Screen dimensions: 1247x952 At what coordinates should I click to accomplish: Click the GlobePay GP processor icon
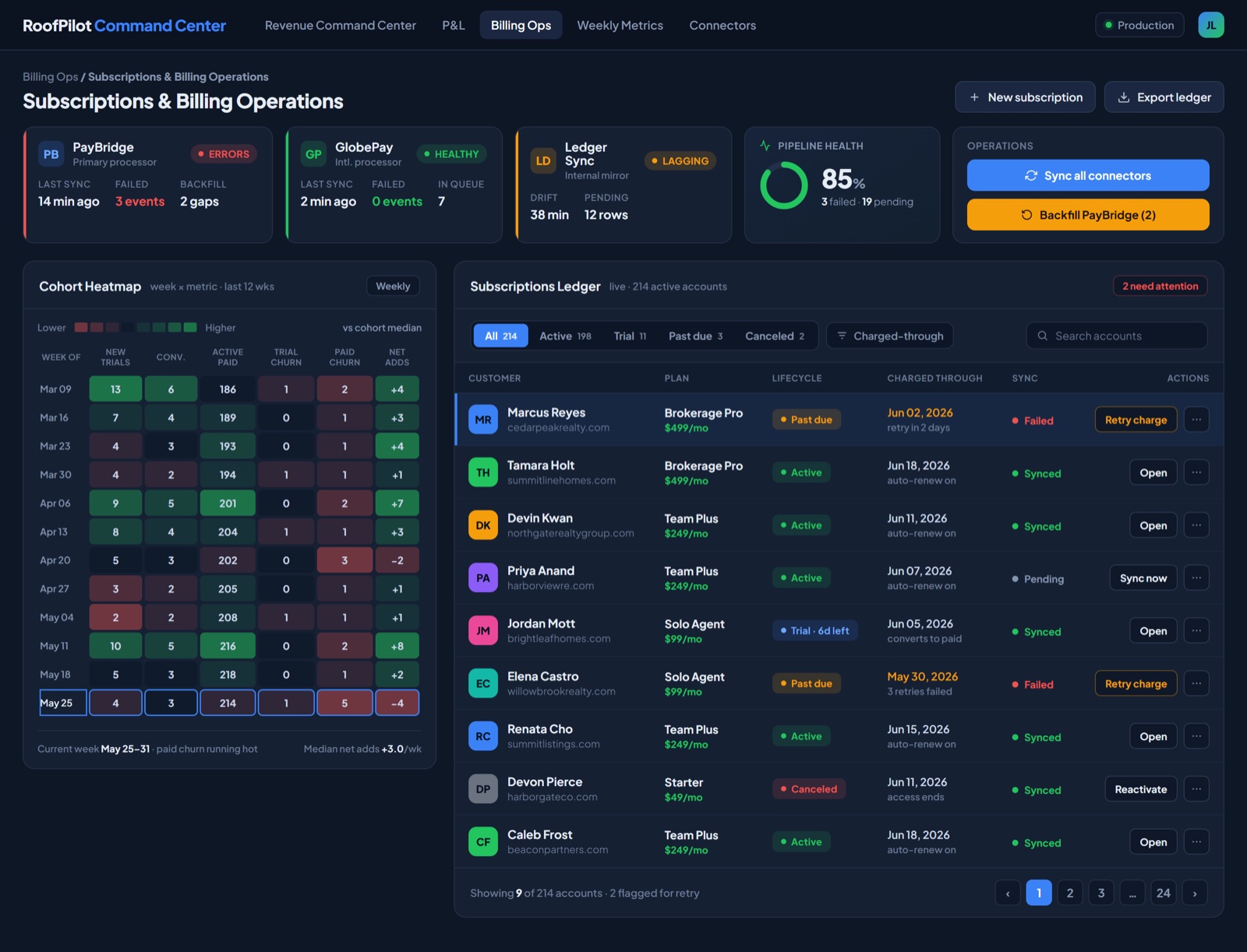tap(313, 154)
